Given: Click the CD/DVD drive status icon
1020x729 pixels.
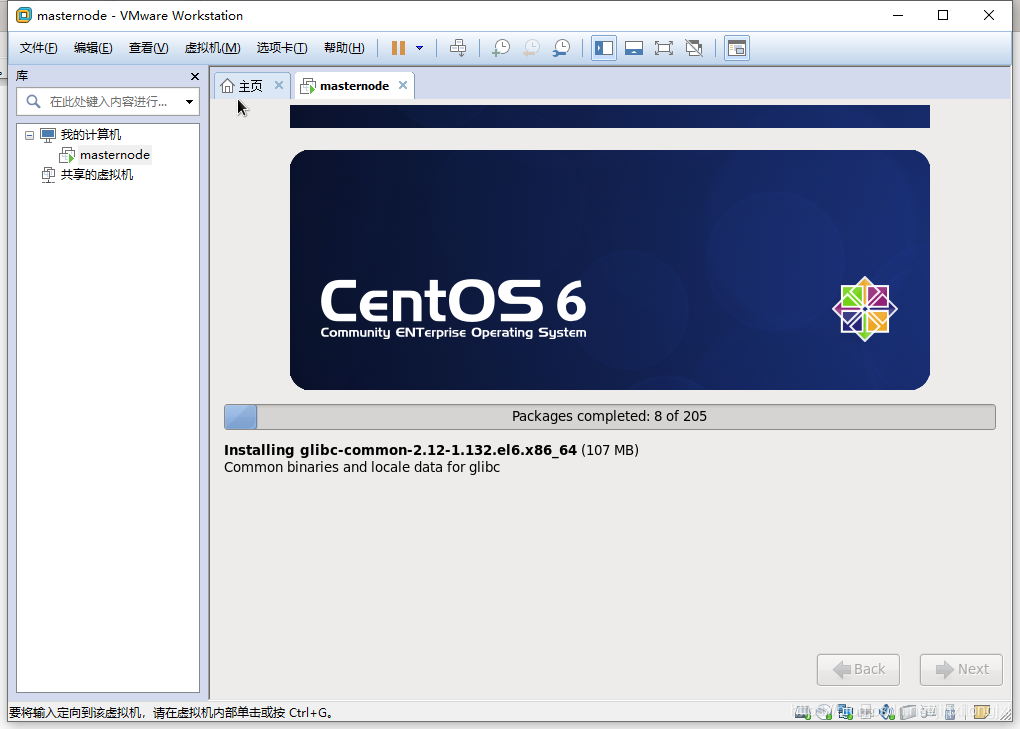Looking at the screenshot, I should click(x=824, y=712).
